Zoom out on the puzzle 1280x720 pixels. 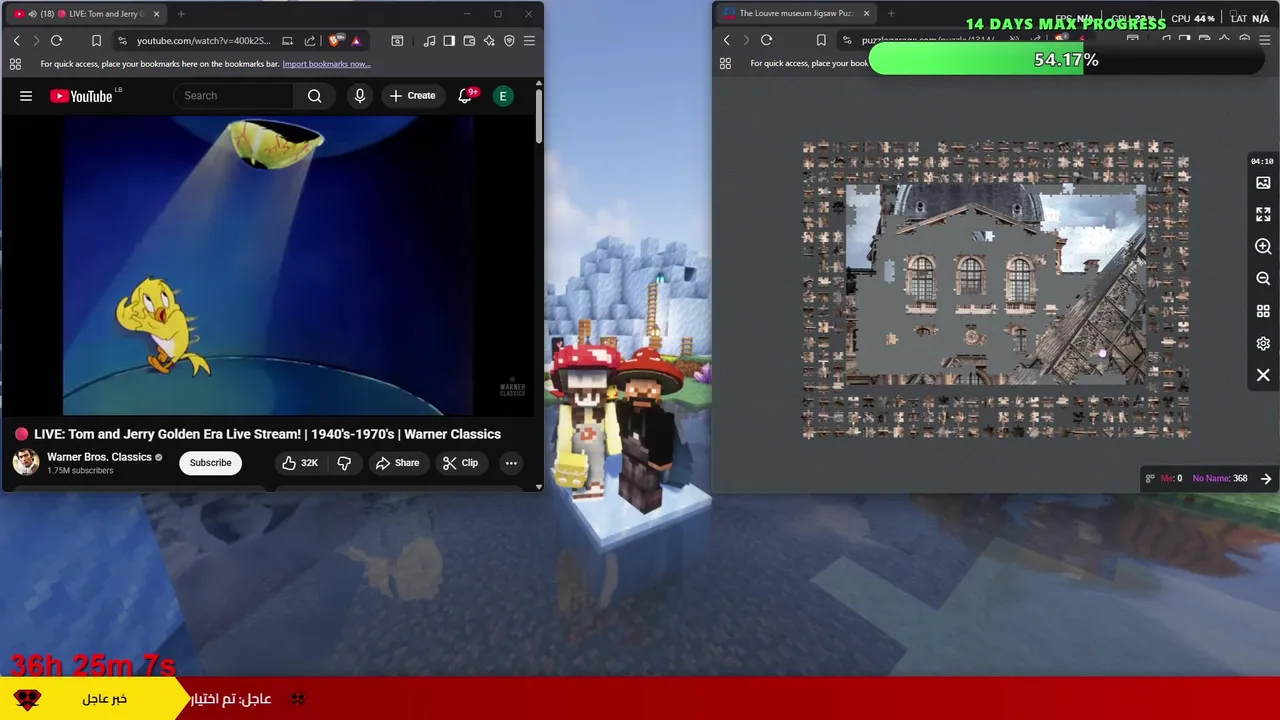point(1263,279)
